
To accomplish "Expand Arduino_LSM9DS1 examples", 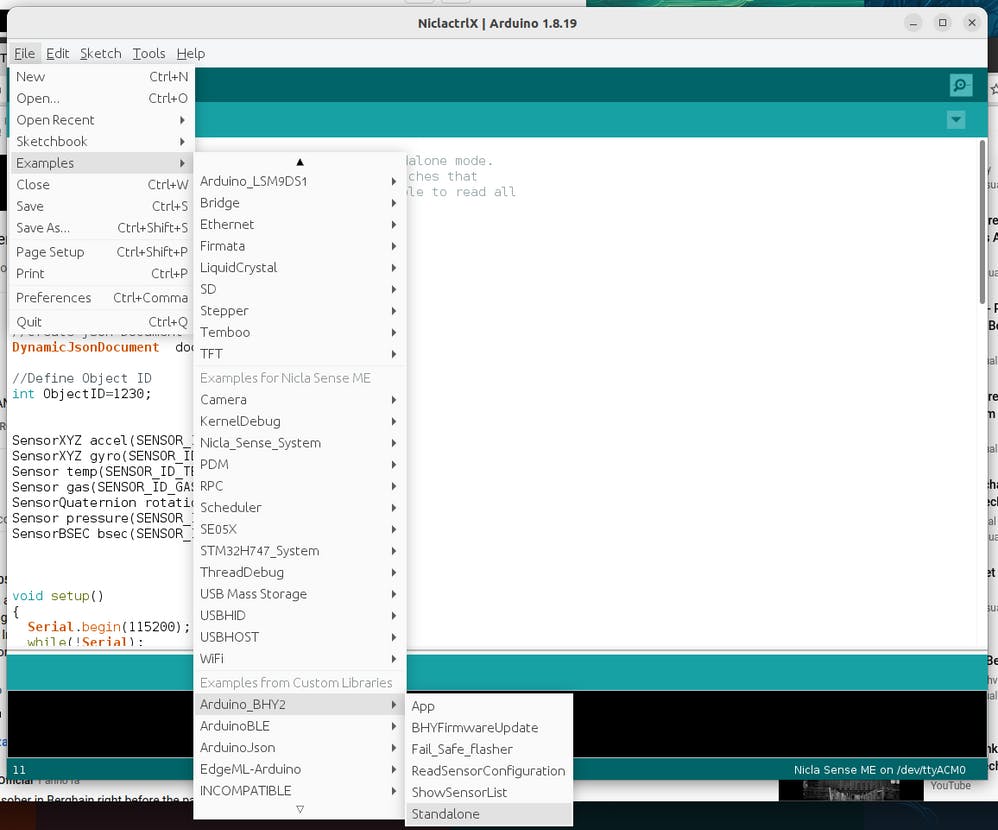I will tap(299, 181).
